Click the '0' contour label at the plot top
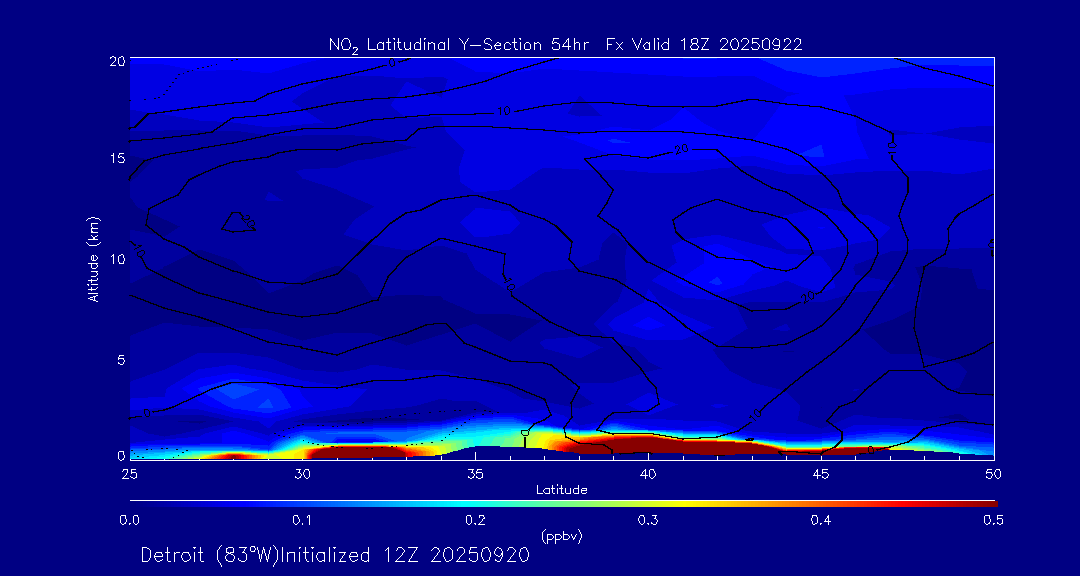The width and height of the screenshot is (1080, 576). [x=392, y=63]
